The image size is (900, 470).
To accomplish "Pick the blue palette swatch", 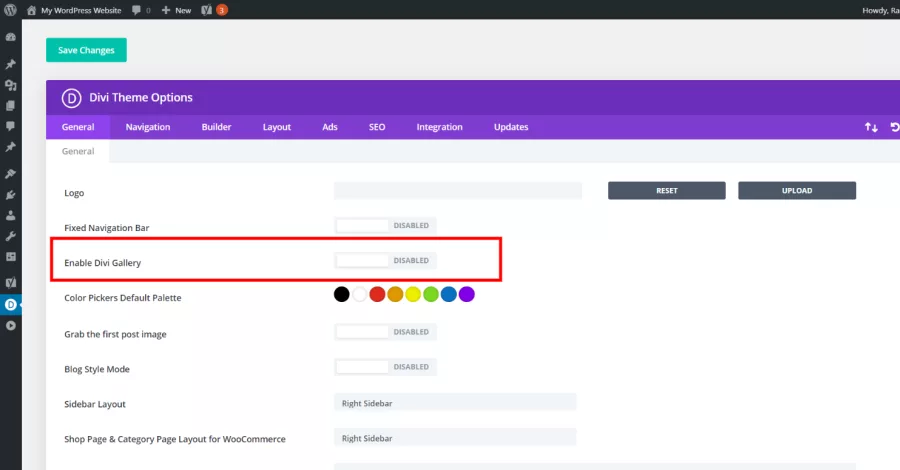I will coord(449,294).
